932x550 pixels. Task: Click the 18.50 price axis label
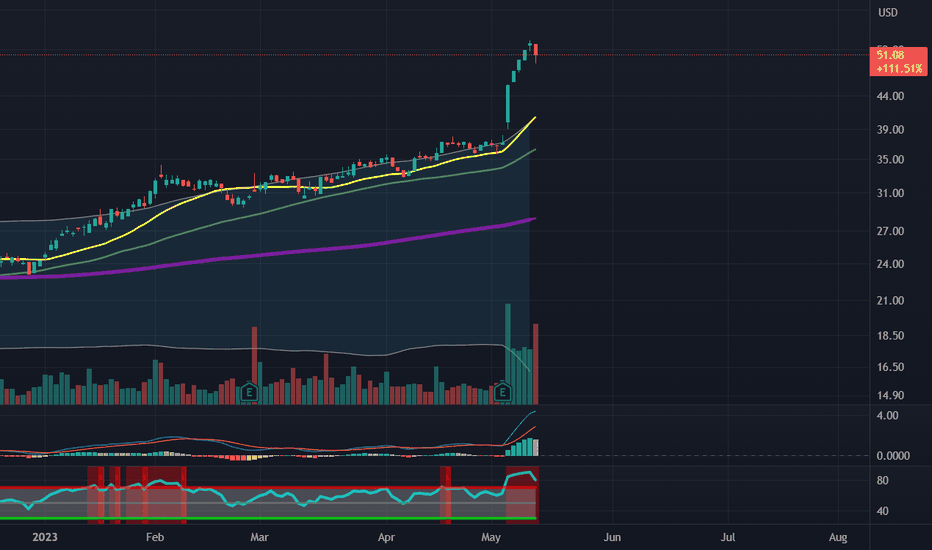[890, 336]
